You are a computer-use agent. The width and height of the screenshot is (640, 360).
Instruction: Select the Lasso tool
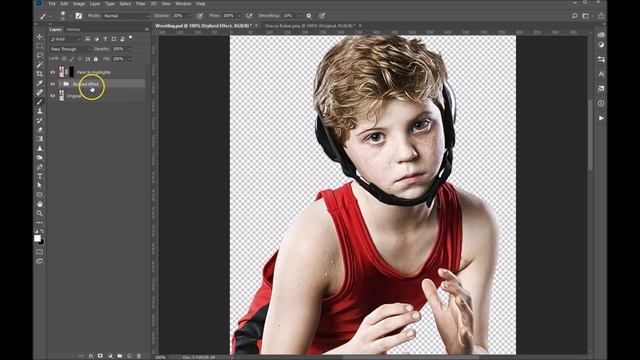tap(40, 55)
